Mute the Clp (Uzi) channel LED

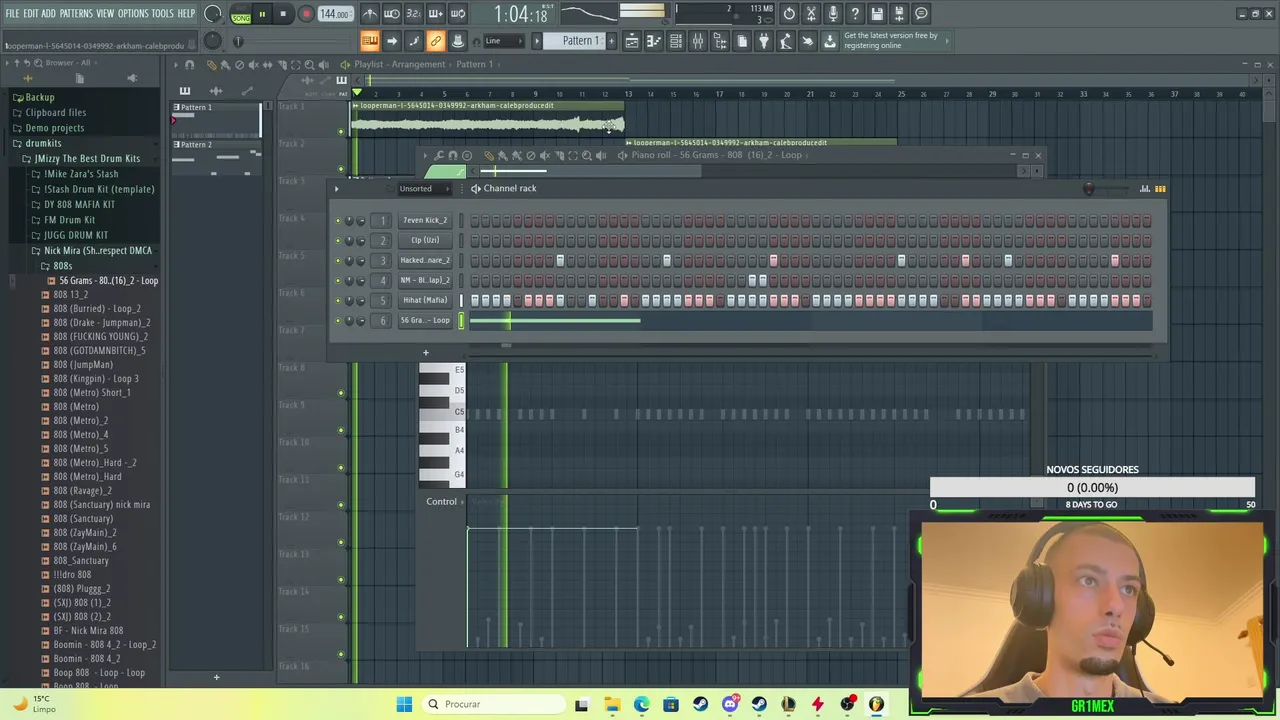338,240
